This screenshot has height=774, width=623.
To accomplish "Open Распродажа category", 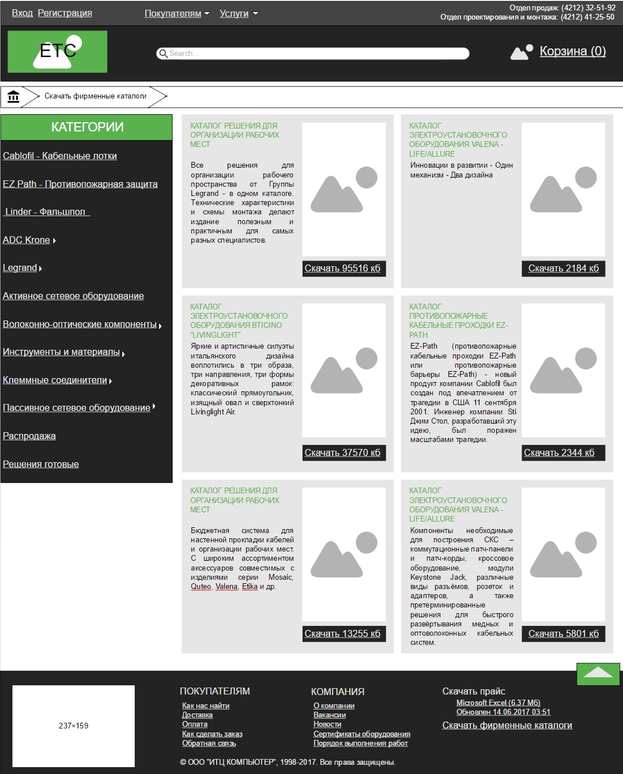I will coord(29,436).
